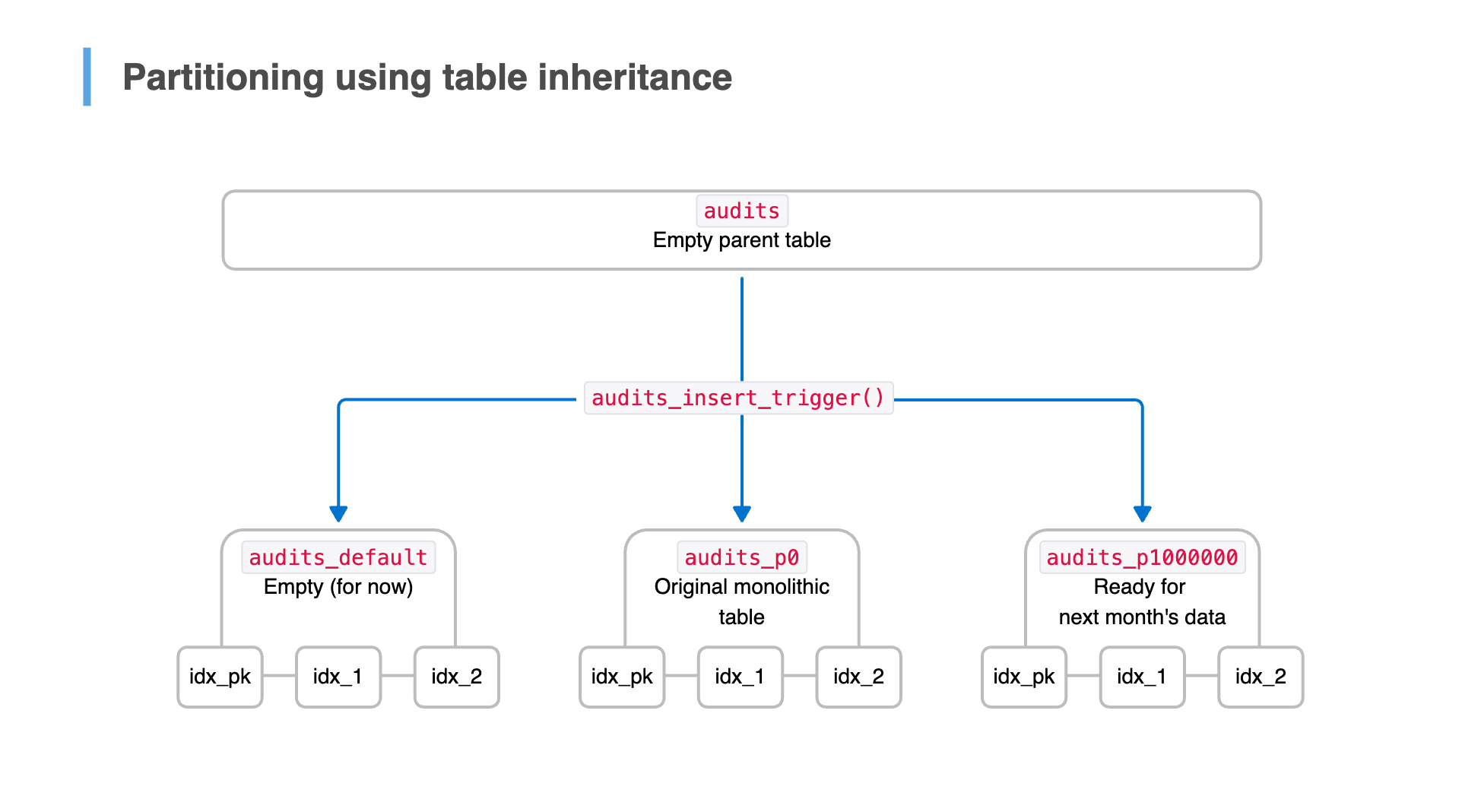Image resolution: width=1481 pixels, height=812 pixels.
Task: Click the "Empty parent table" text
Action: pyautogui.click(x=741, y=240)
